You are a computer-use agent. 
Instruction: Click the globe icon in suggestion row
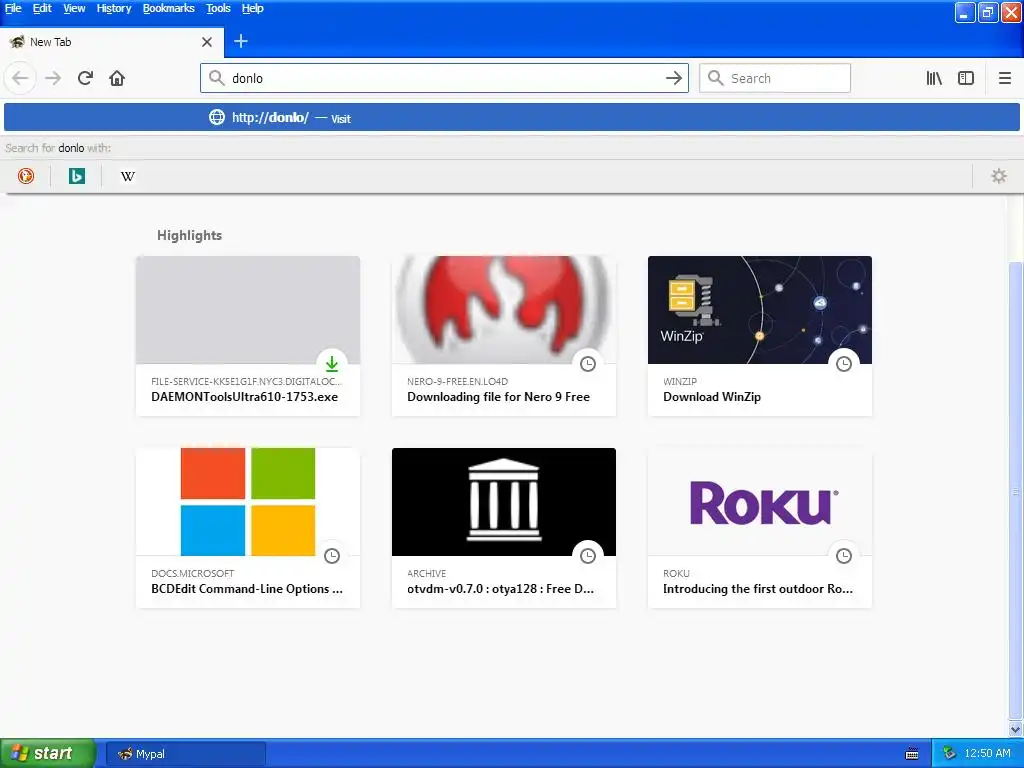tap(216, 118)
